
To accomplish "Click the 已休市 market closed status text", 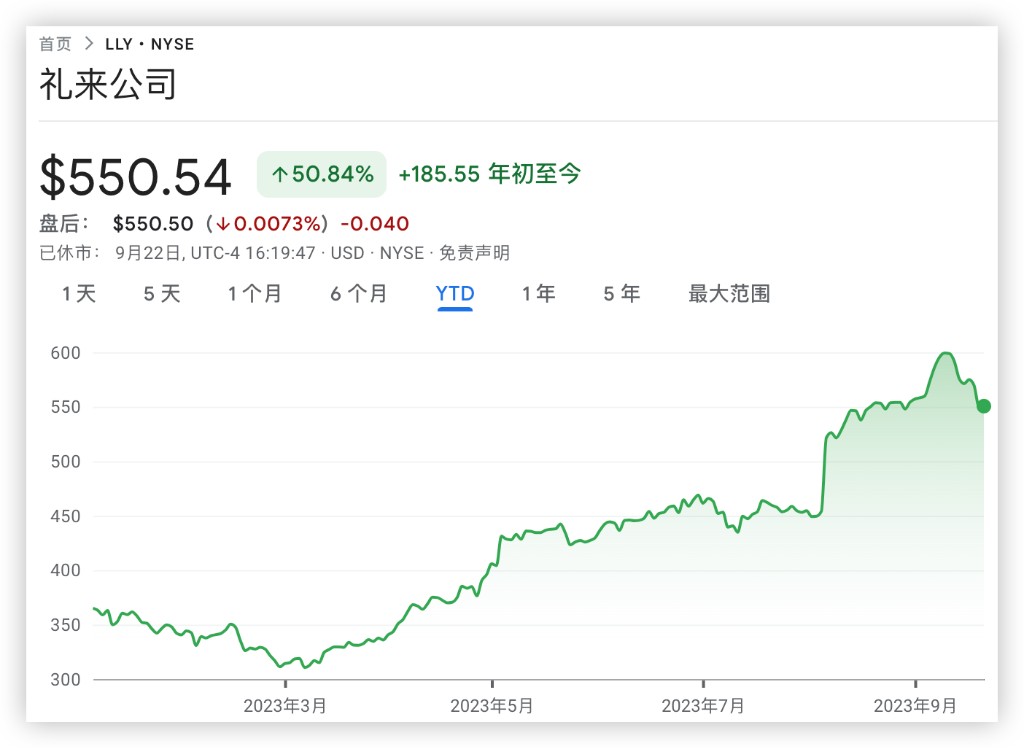I will click(69, 253).
